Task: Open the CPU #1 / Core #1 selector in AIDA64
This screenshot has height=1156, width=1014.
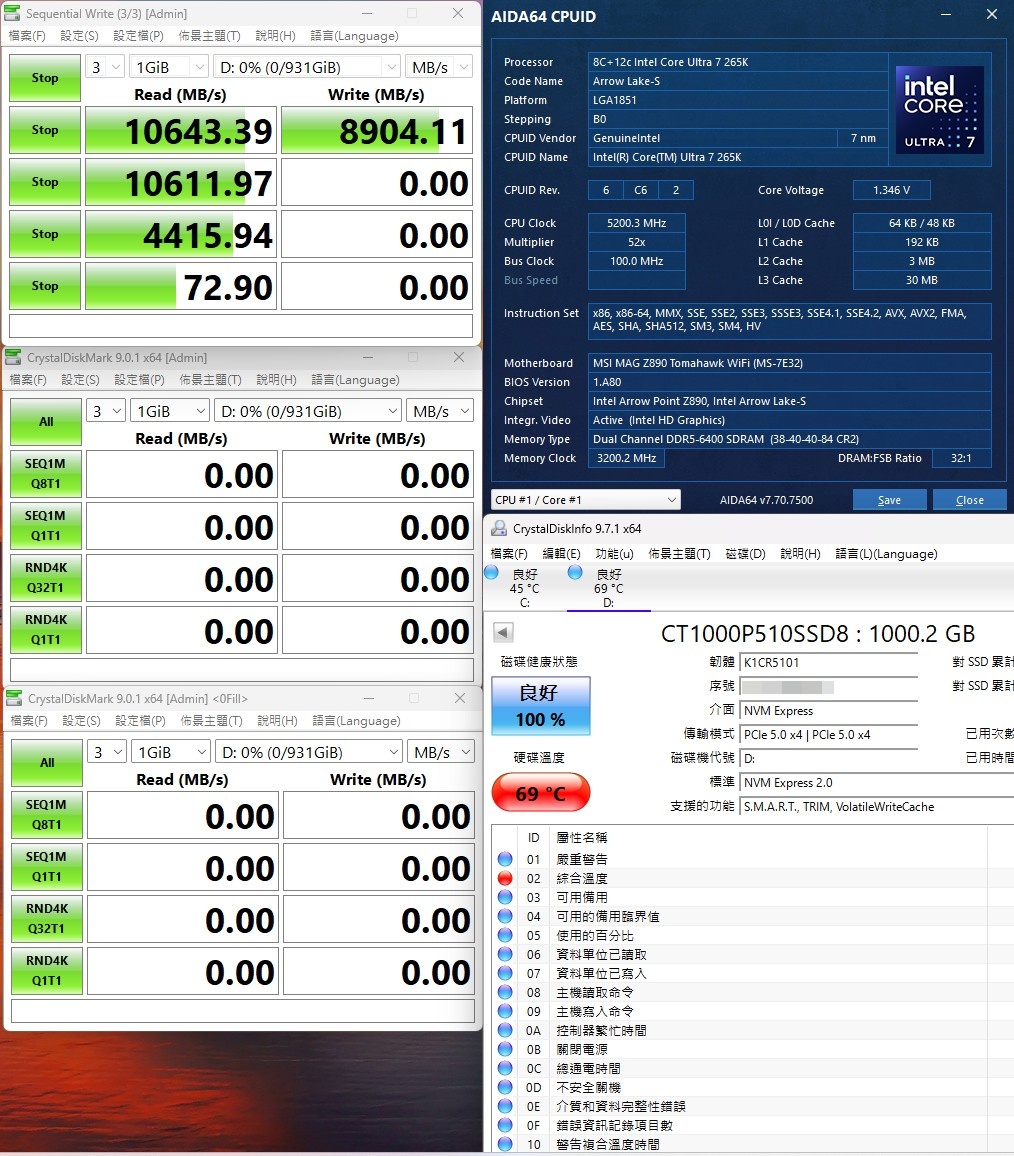Action: coord(586,499)
